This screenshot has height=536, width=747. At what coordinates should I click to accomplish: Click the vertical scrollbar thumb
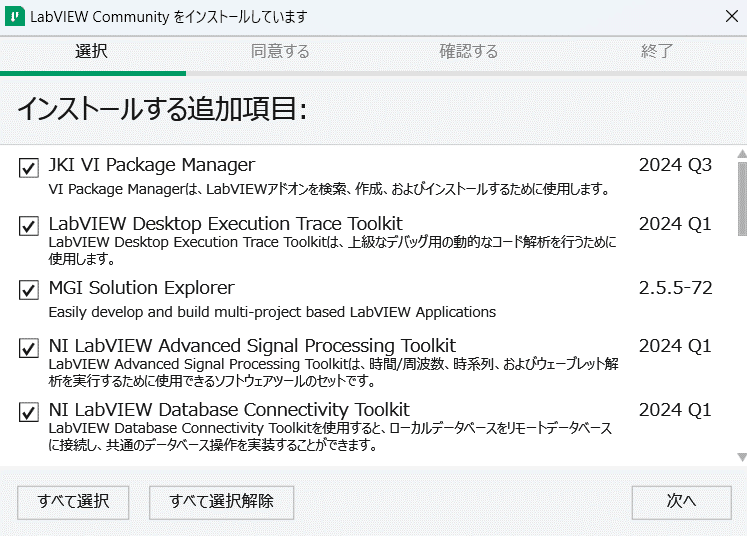point(742,199)
